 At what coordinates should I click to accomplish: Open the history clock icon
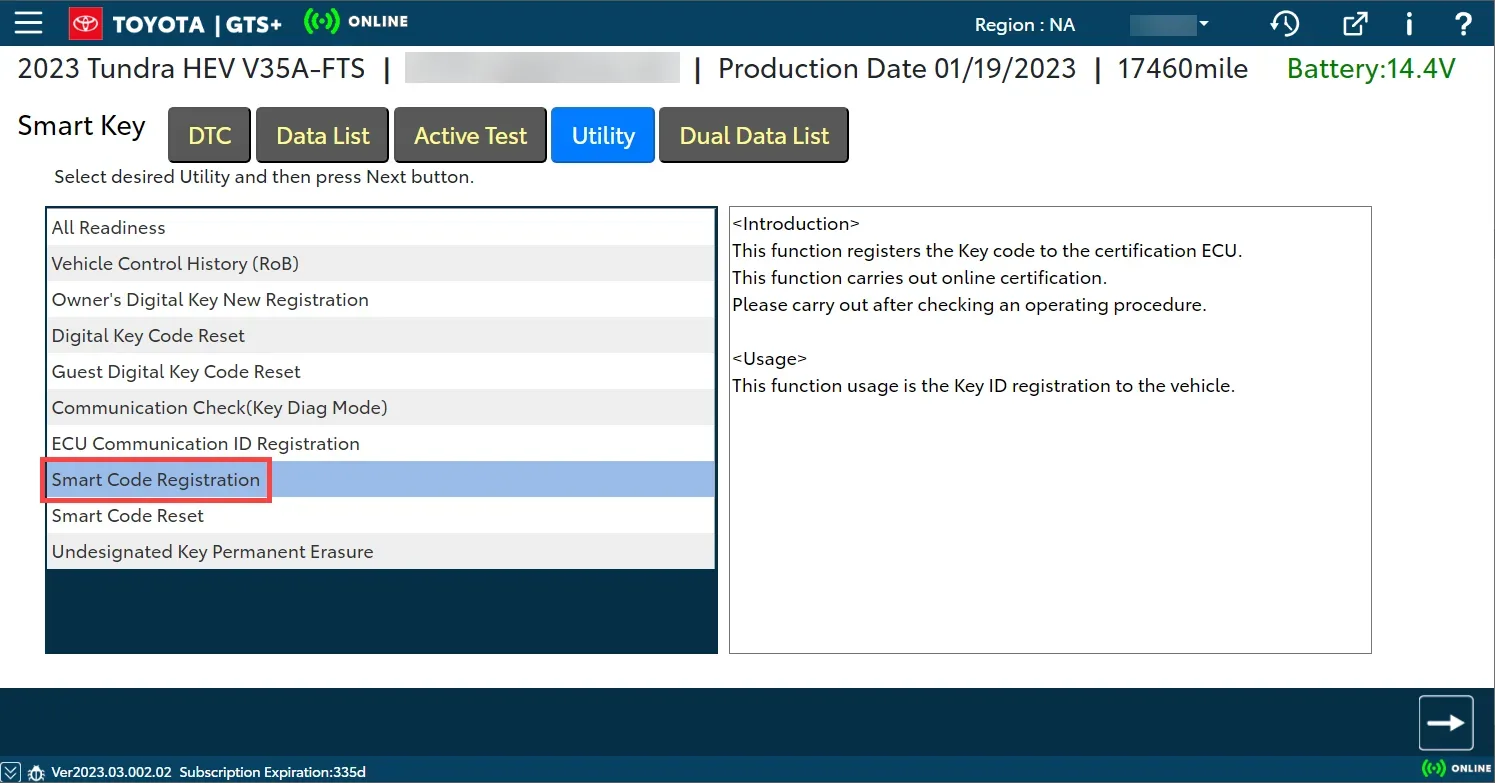[x=1284, y=24]
